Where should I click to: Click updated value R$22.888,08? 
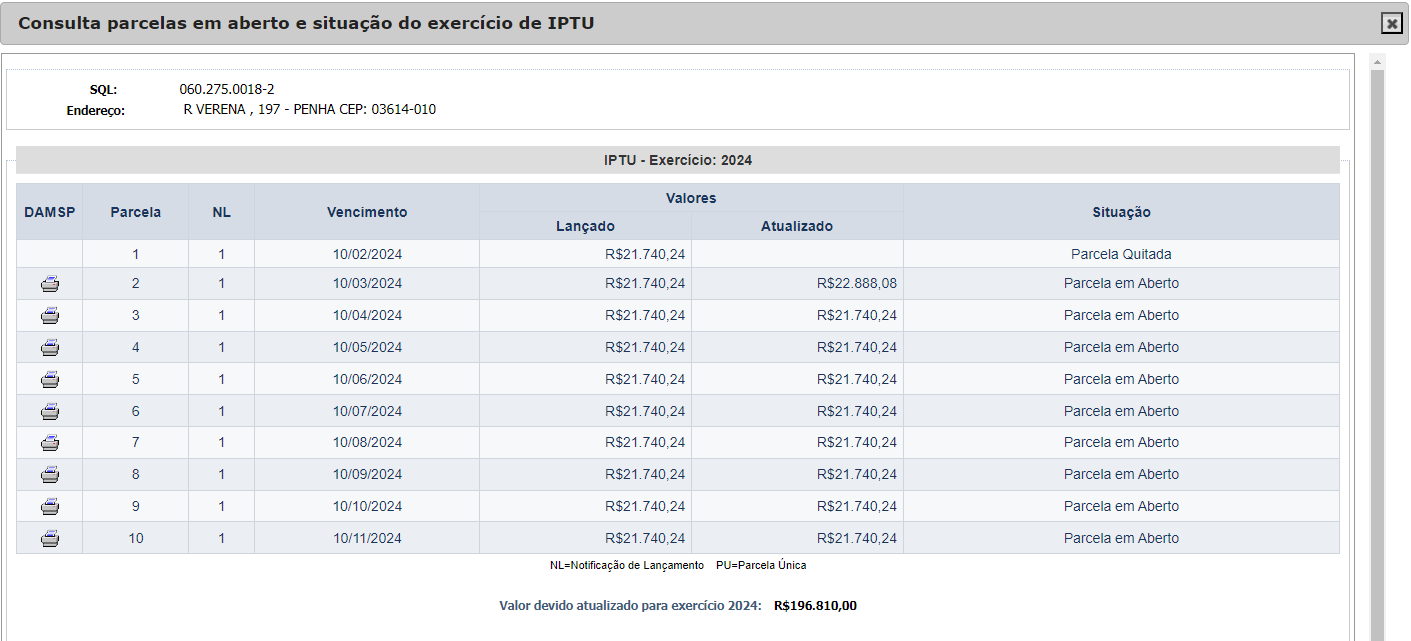pyautogui.click(x=856, y=284)
